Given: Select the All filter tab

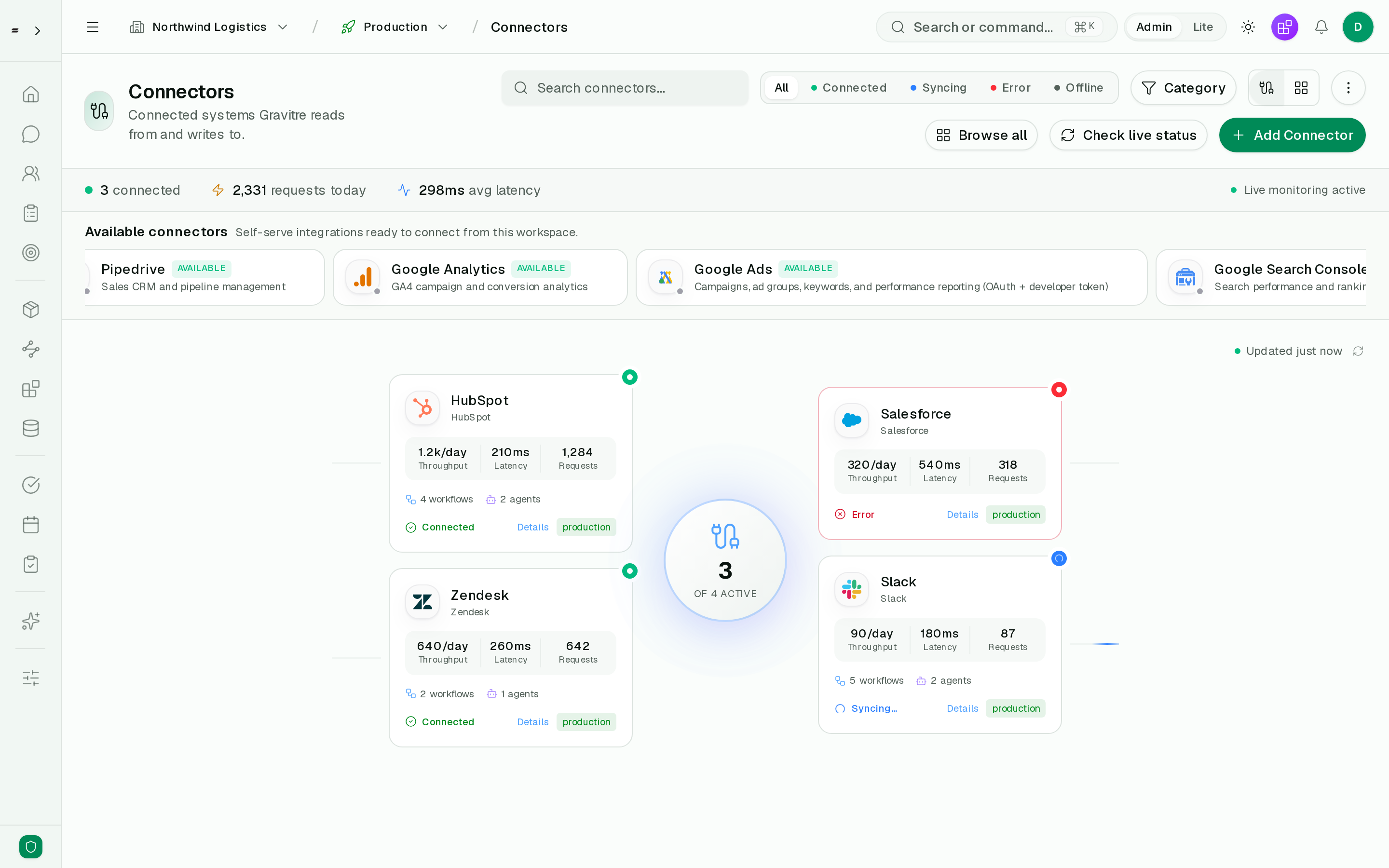Looking at the screenshot, I should tap(781, 88).
